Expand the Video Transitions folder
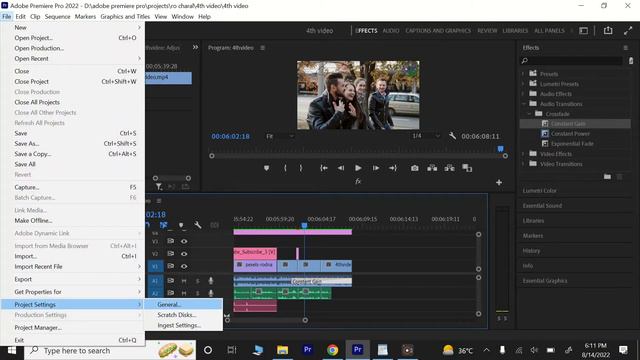Viewport: 640px width, 360px height. pyautogui.click(x=523, y=164)
